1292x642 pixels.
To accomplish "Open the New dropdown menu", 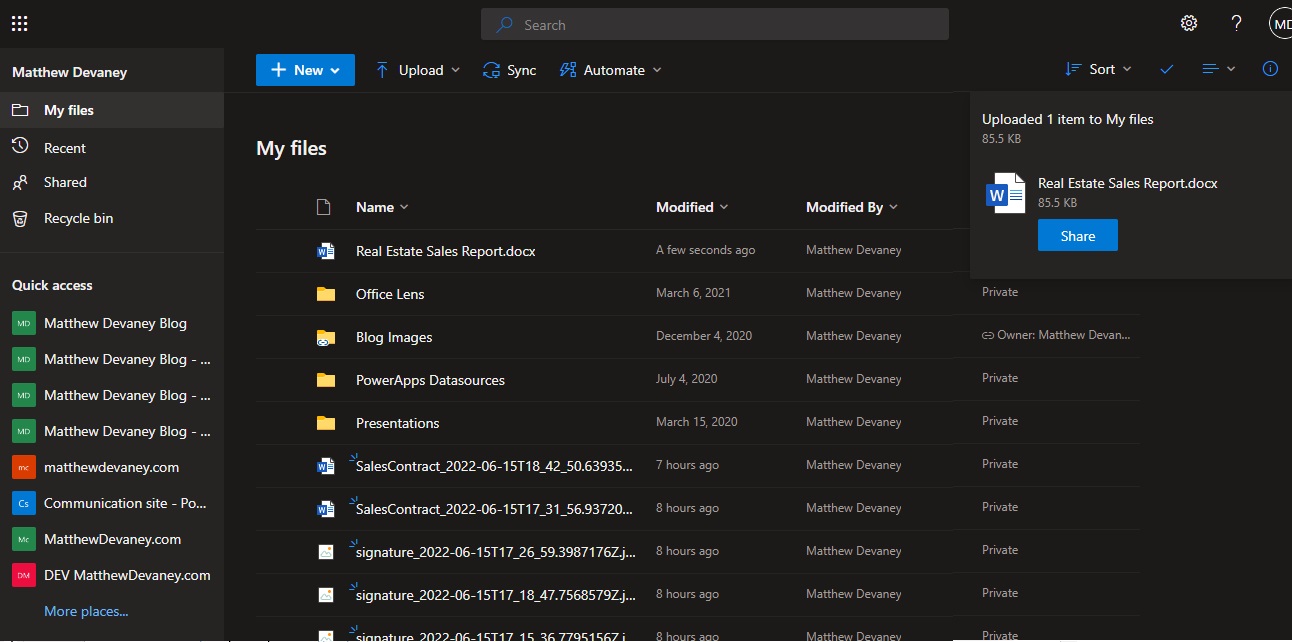I will click(x=305, y=70).
